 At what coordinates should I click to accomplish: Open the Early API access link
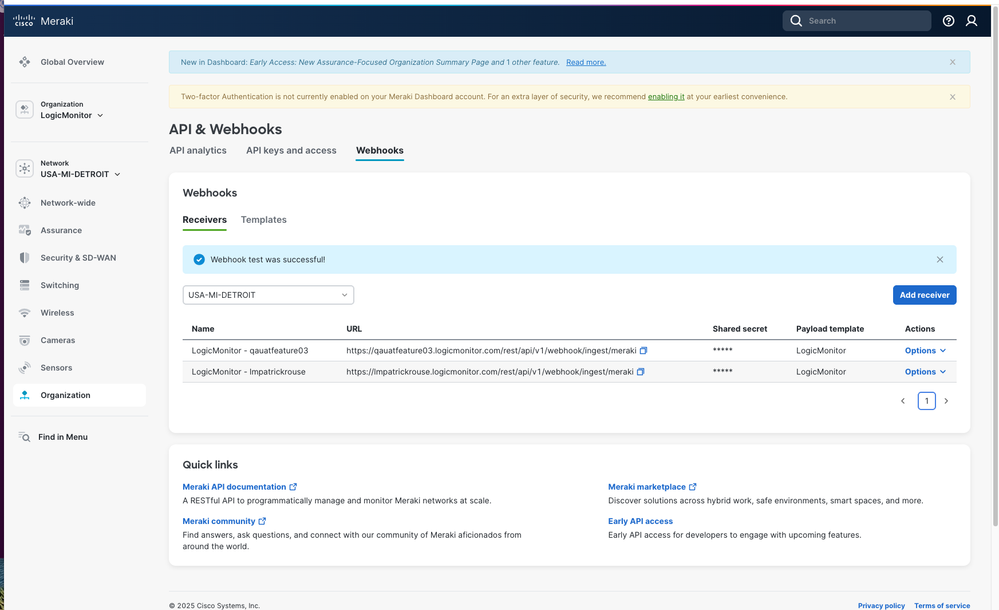pyautogui.click(x=640, y=521)
